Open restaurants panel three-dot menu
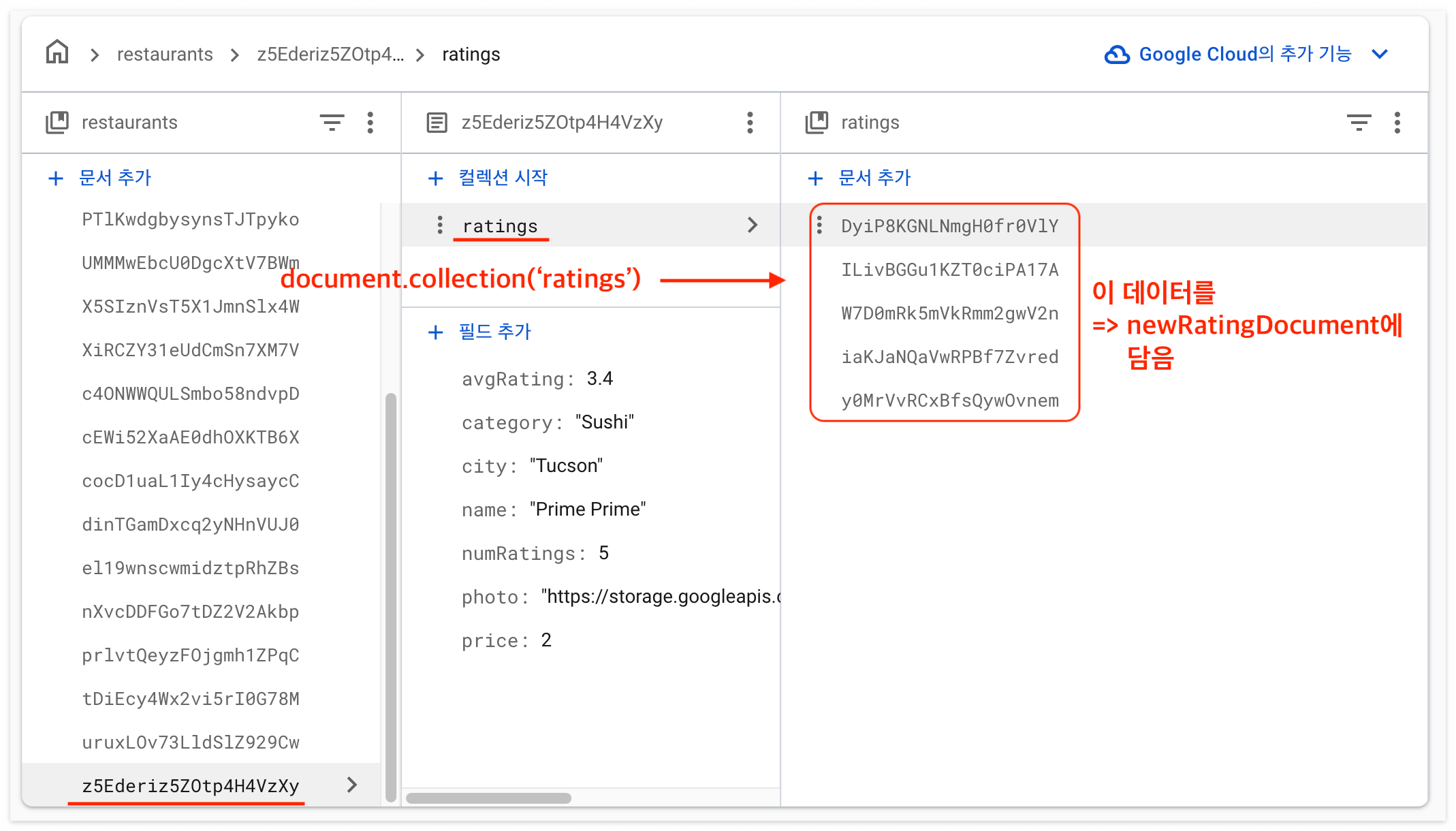 (x=370, y=123)
